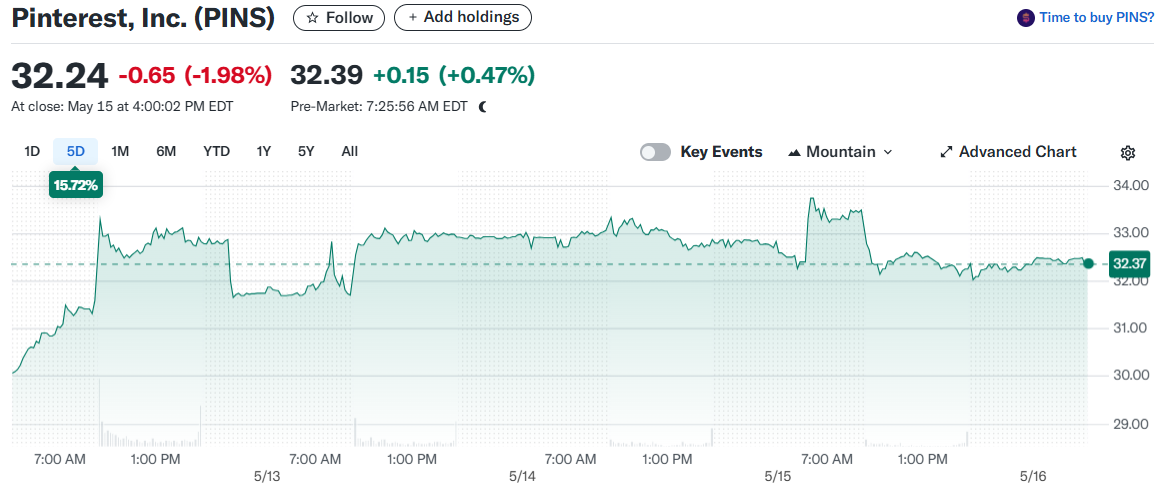Viewport: 1156px width, 496px height.
Task: Click the chart settings gear icon
Action: coord(1128,152)
